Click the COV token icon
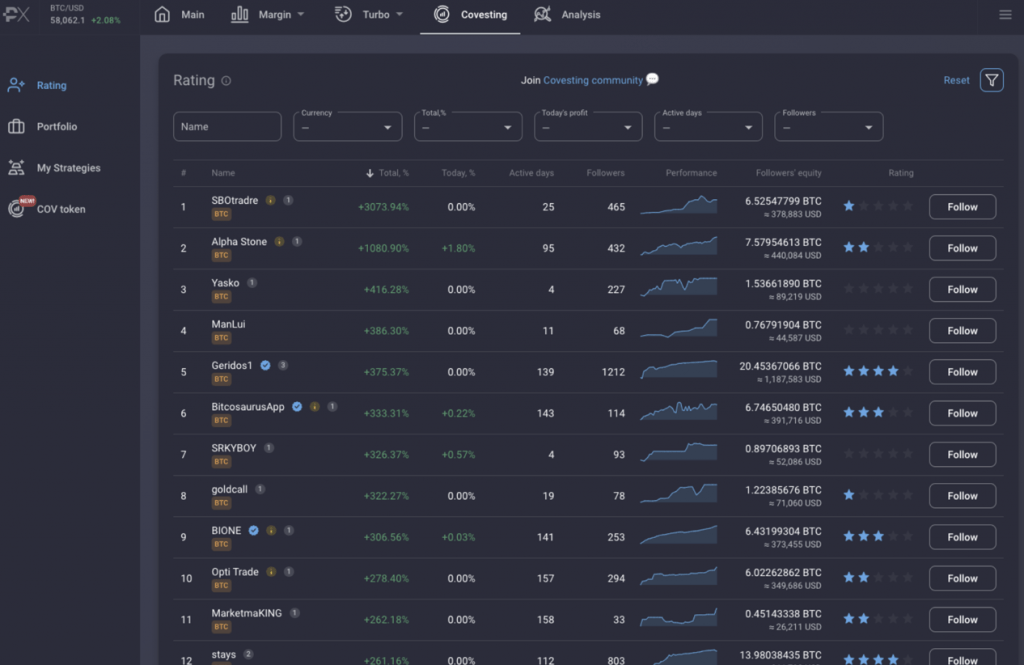Image resolution: width=1024 pixels, height=665 pixels. pyautogui.click(x=16, y=208)
